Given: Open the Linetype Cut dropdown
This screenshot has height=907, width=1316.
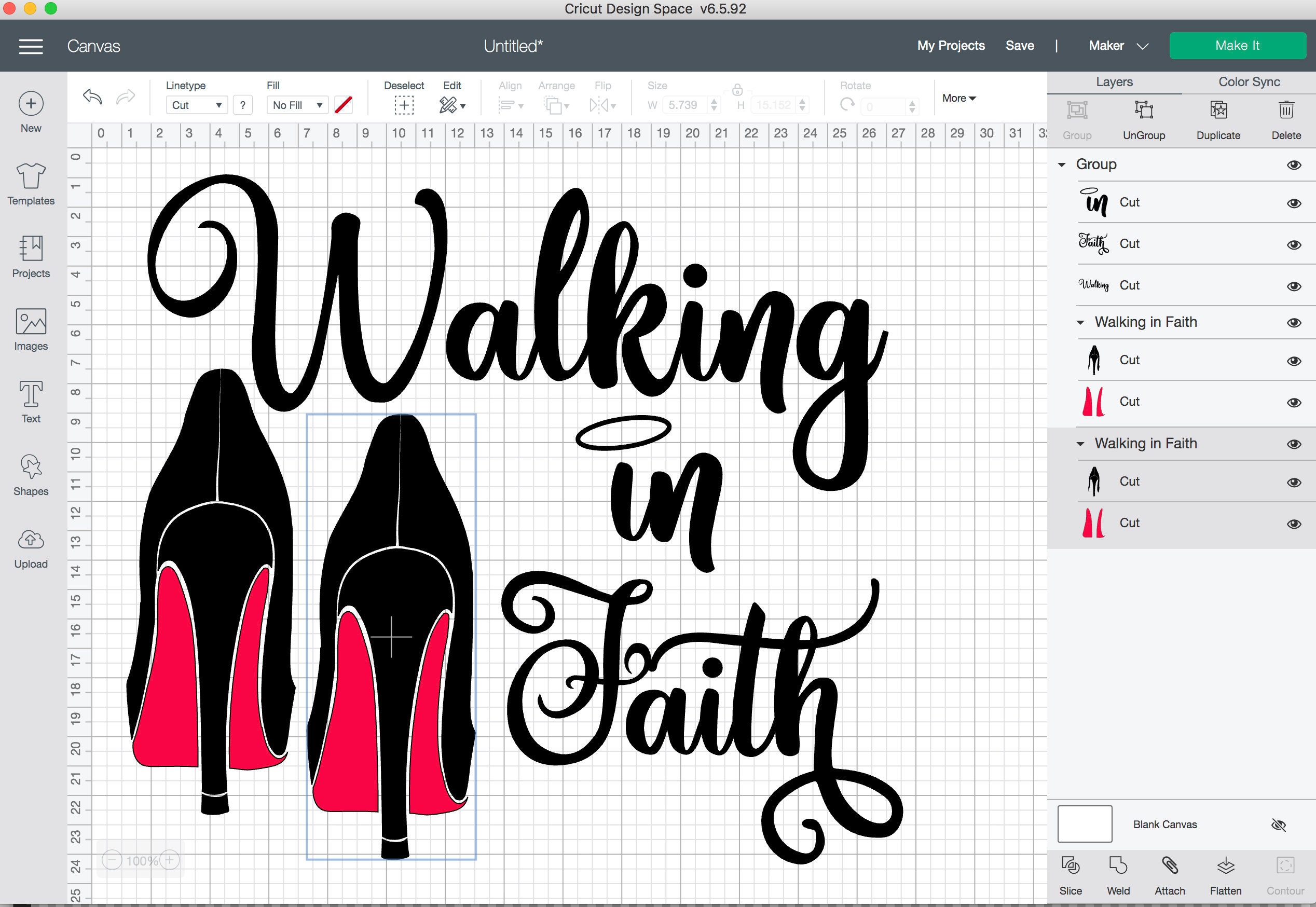Looking at the screenshot, I should (196, 105).
